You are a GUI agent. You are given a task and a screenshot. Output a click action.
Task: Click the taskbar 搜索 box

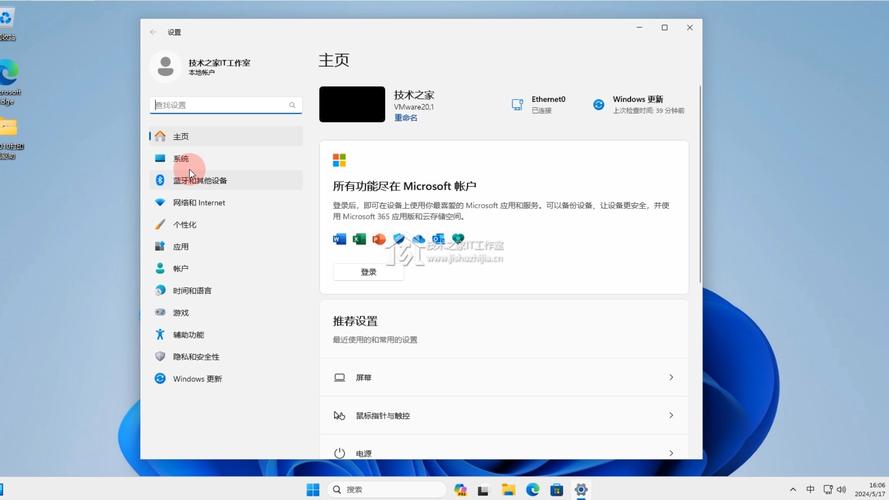[x=387, y=489]
